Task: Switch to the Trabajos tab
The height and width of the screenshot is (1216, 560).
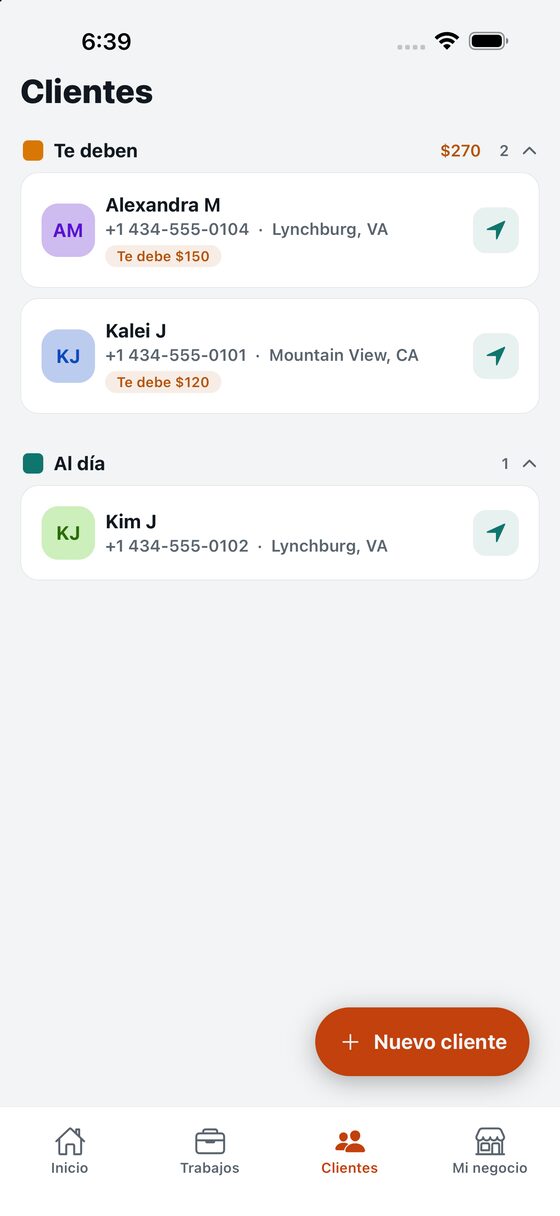Action: [210, 1151]
